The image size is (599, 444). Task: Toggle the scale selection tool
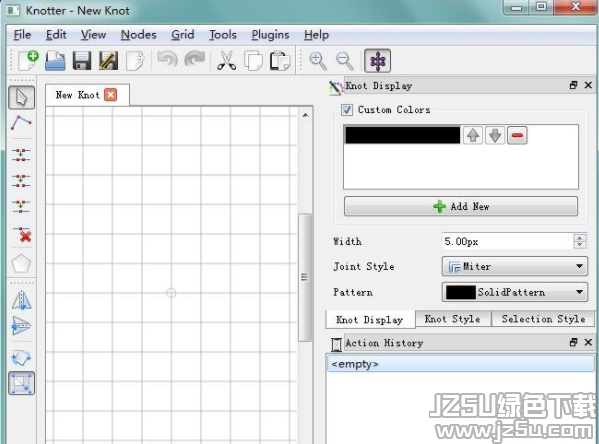(21, 383)
